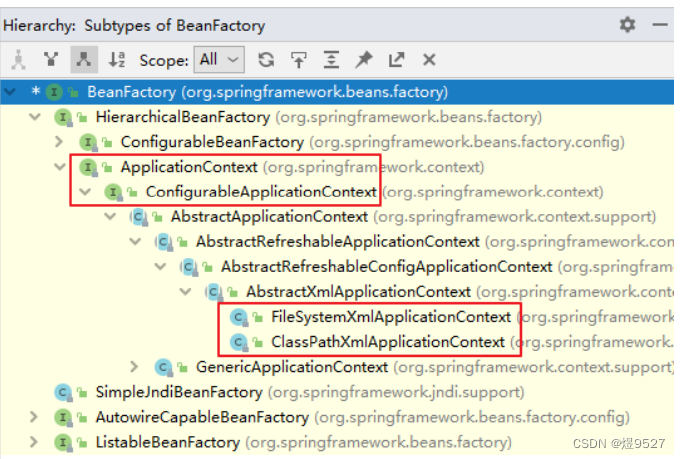Collapse the BeanFactory root node
The image size is (680, 459).
[10, 92]
